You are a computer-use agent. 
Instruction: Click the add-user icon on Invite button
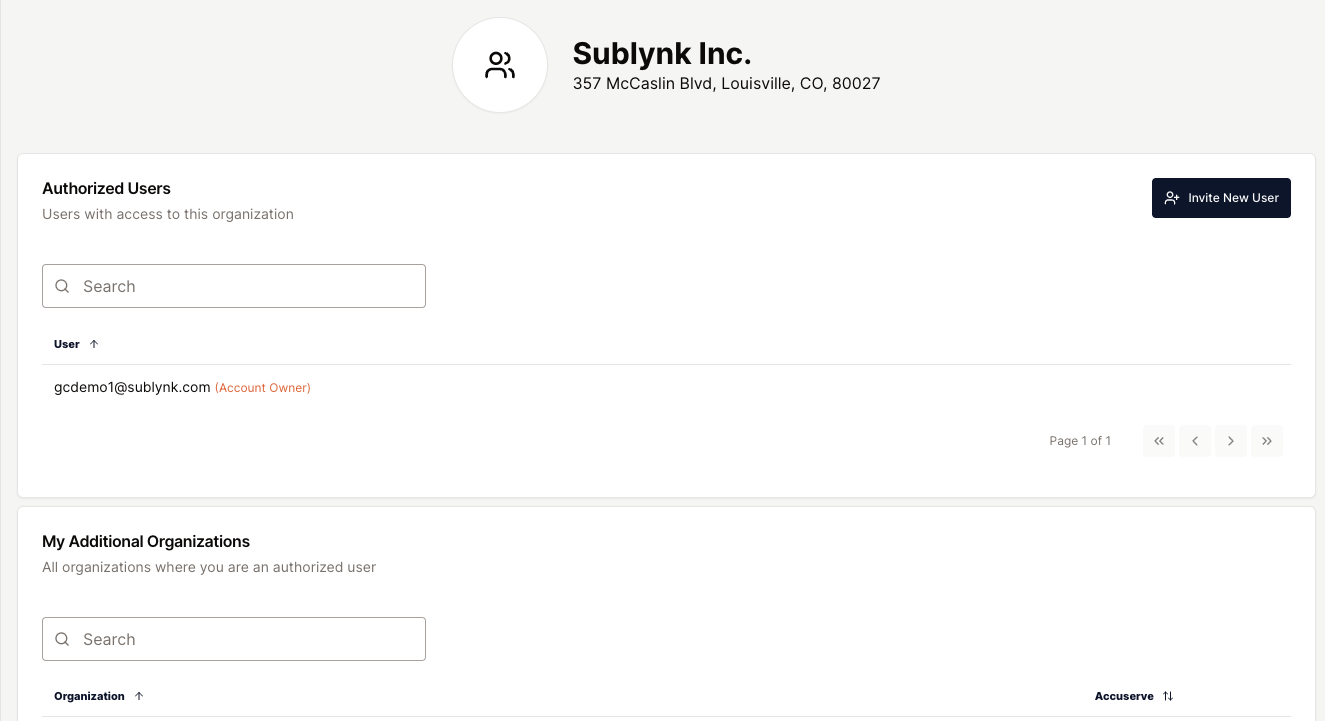coord(1172,198)
